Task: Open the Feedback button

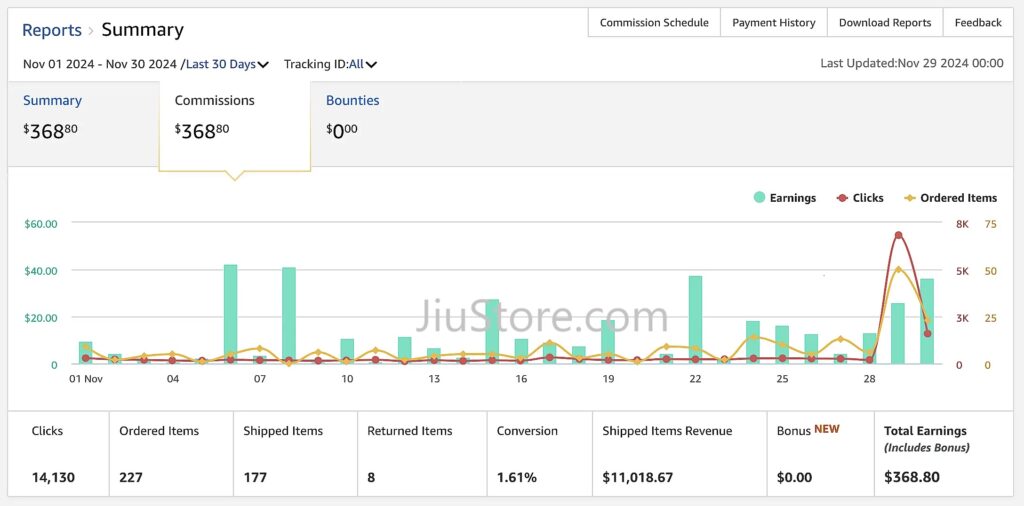Action: pos(977,23)
